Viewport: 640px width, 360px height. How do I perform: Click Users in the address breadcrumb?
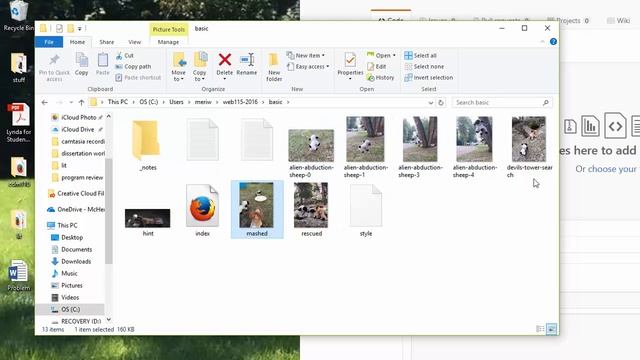(x=176, y=102)
